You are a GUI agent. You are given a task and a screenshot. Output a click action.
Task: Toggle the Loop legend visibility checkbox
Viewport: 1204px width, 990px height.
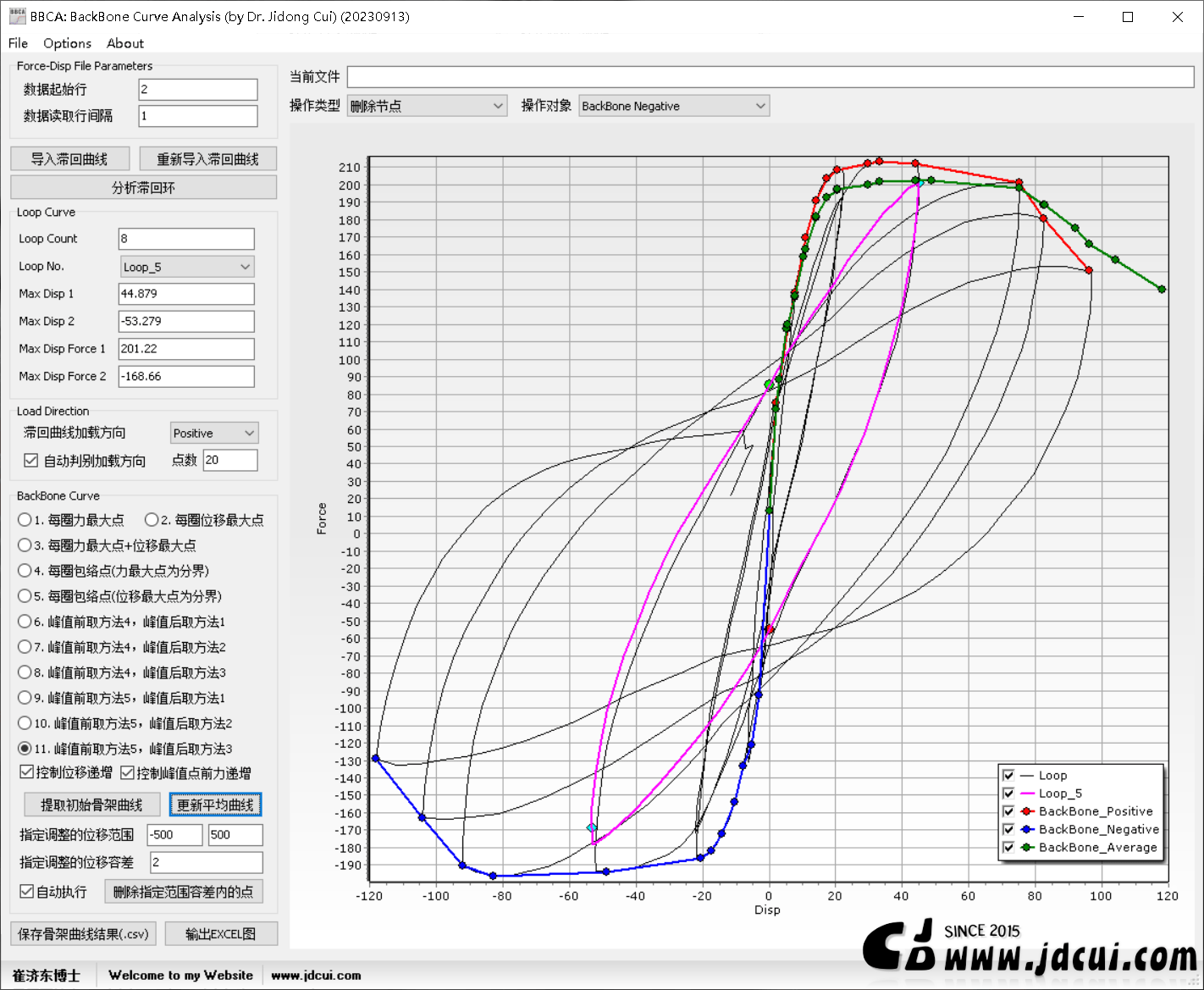tap(1008, 775)
